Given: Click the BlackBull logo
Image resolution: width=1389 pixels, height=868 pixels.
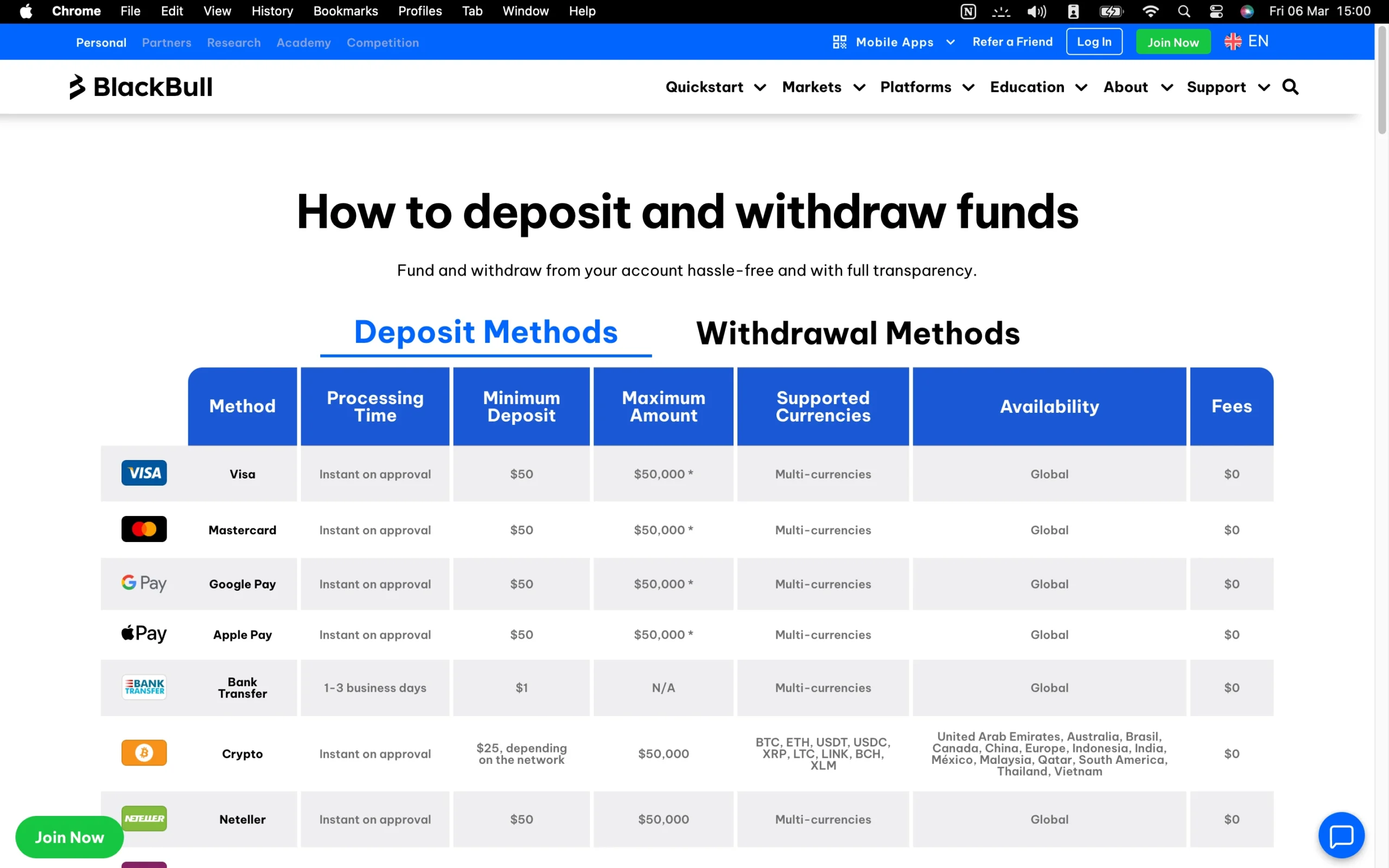Looking at the screenshot, I should [140, 87].
